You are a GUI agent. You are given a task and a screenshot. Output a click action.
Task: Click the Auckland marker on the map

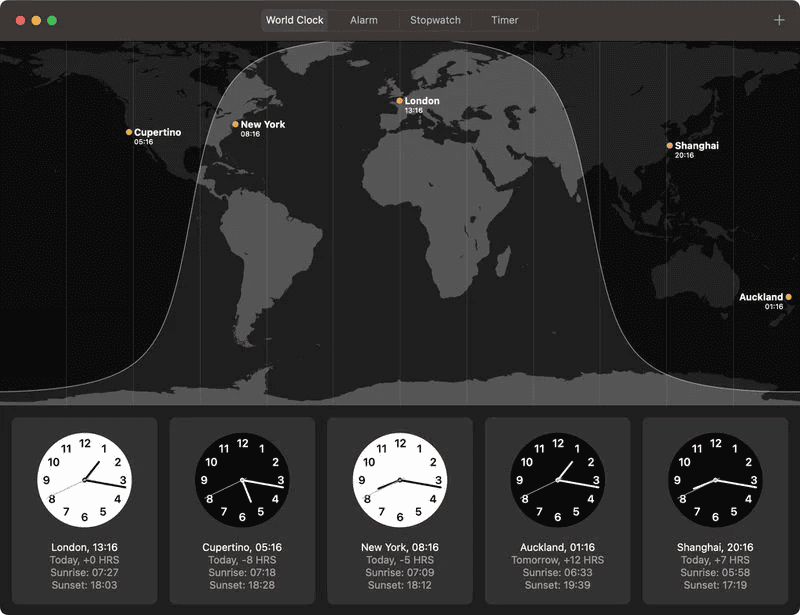(789, 297)
